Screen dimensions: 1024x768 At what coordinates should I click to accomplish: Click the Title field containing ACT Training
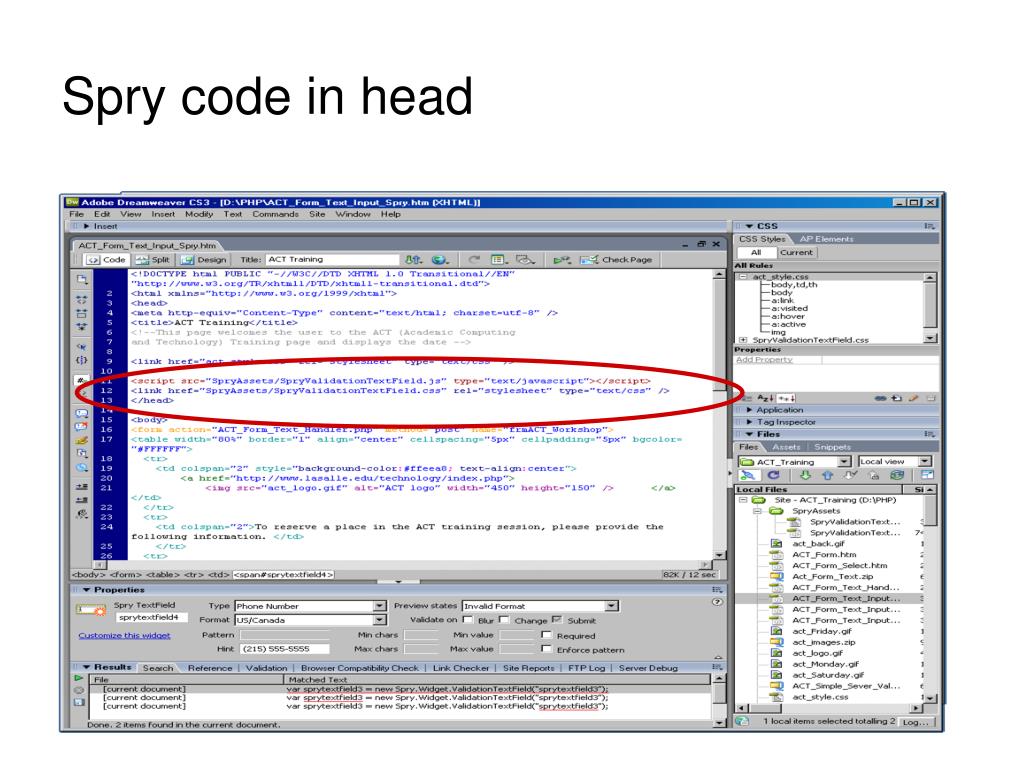[332, 259]
